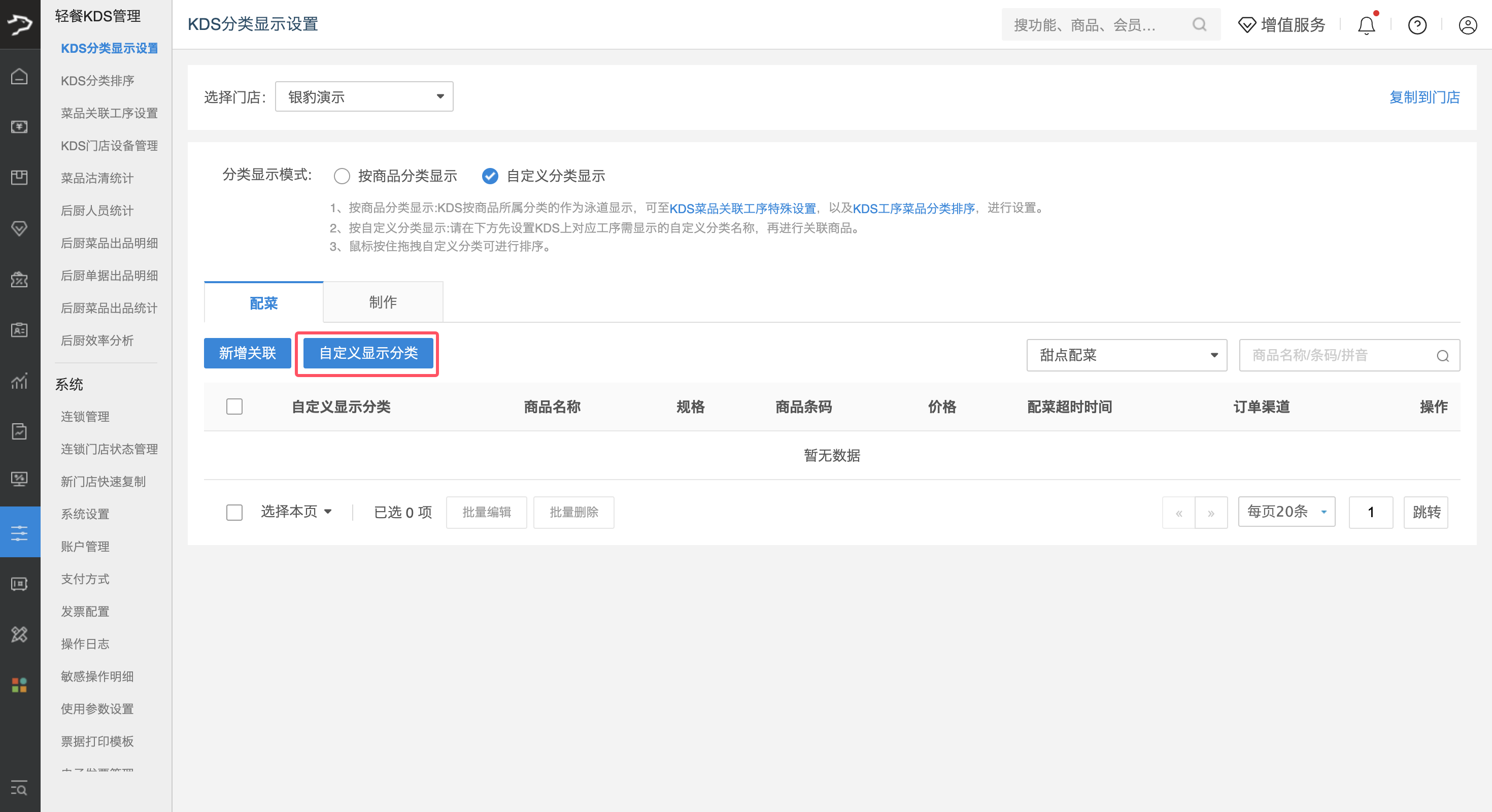1492x812 pixels.
Task: Click the help question mark icon
Action: 1417,25
